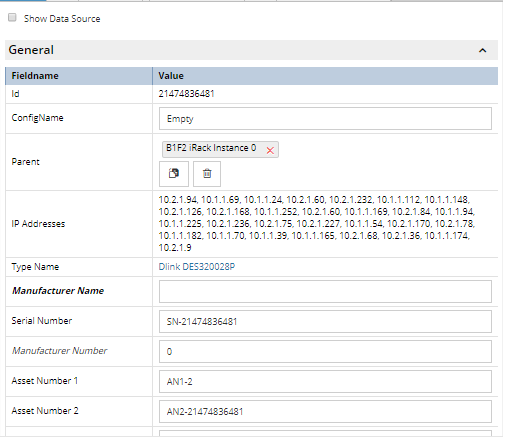
Task: Select the IP Addresses value text
Action: click(x=317, y=224)
